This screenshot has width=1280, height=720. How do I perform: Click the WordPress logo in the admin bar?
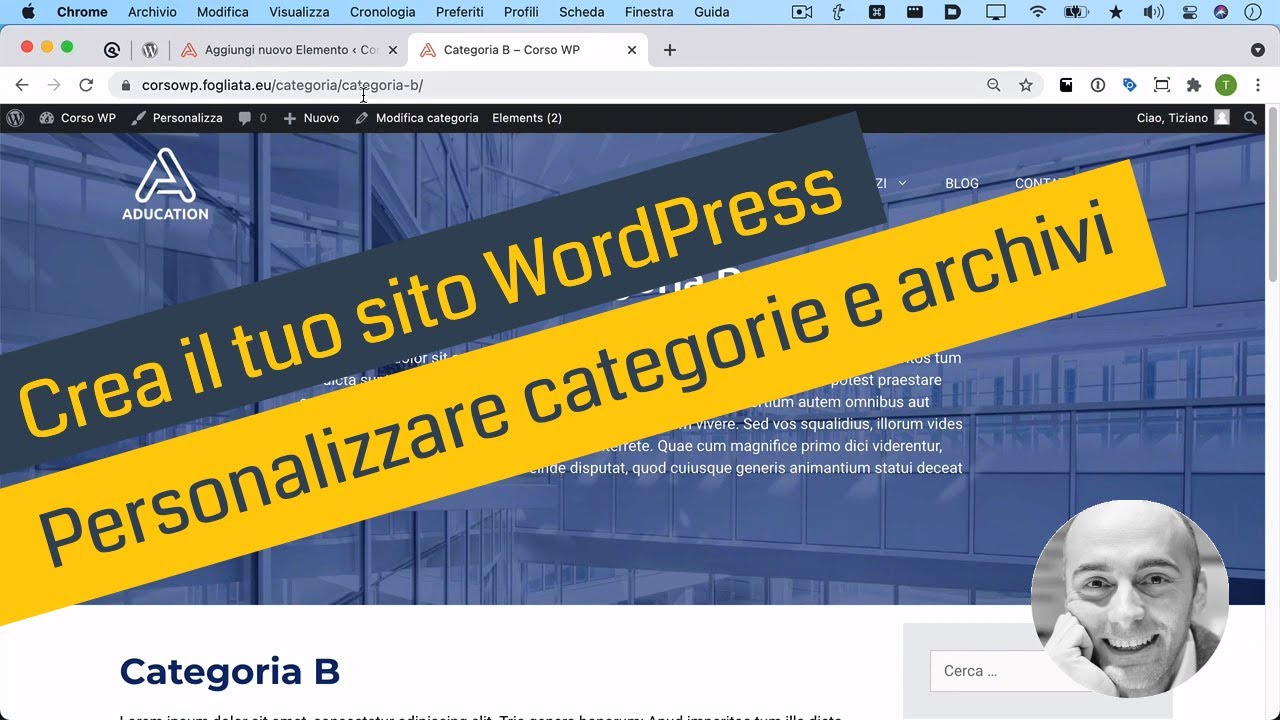(15, 117)
